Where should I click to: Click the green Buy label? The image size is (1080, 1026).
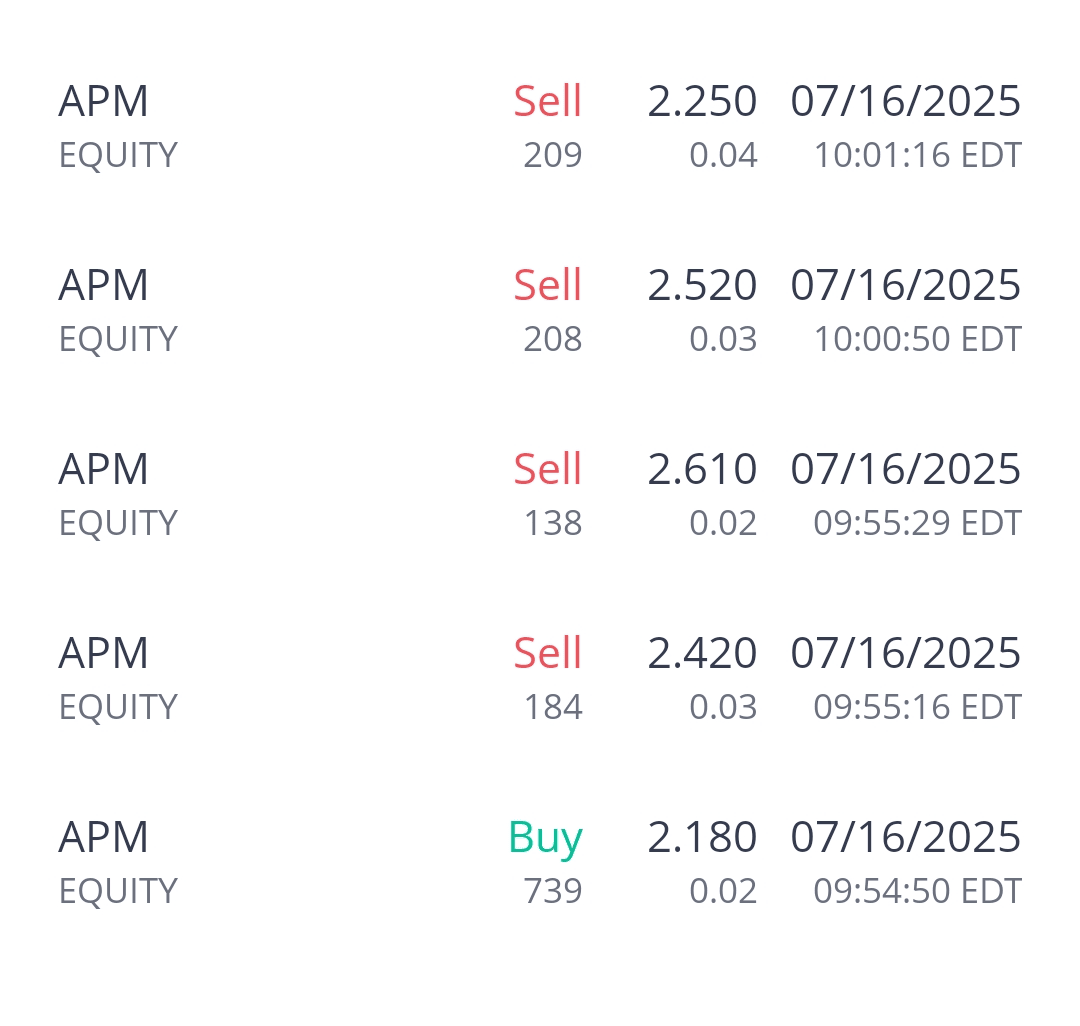click(545, 837)
